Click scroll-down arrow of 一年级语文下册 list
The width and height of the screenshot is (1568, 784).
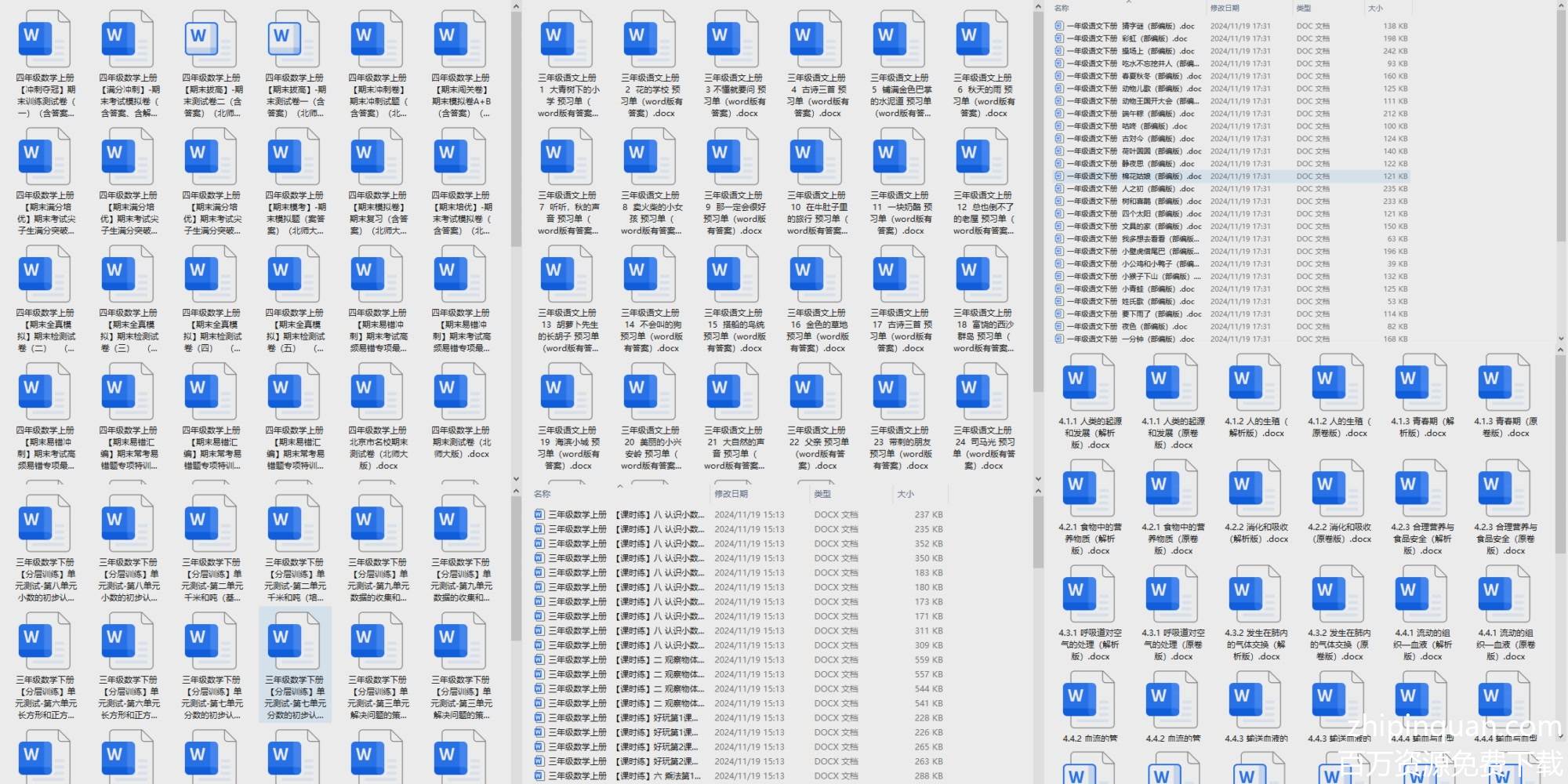(x=1560, y=339)
